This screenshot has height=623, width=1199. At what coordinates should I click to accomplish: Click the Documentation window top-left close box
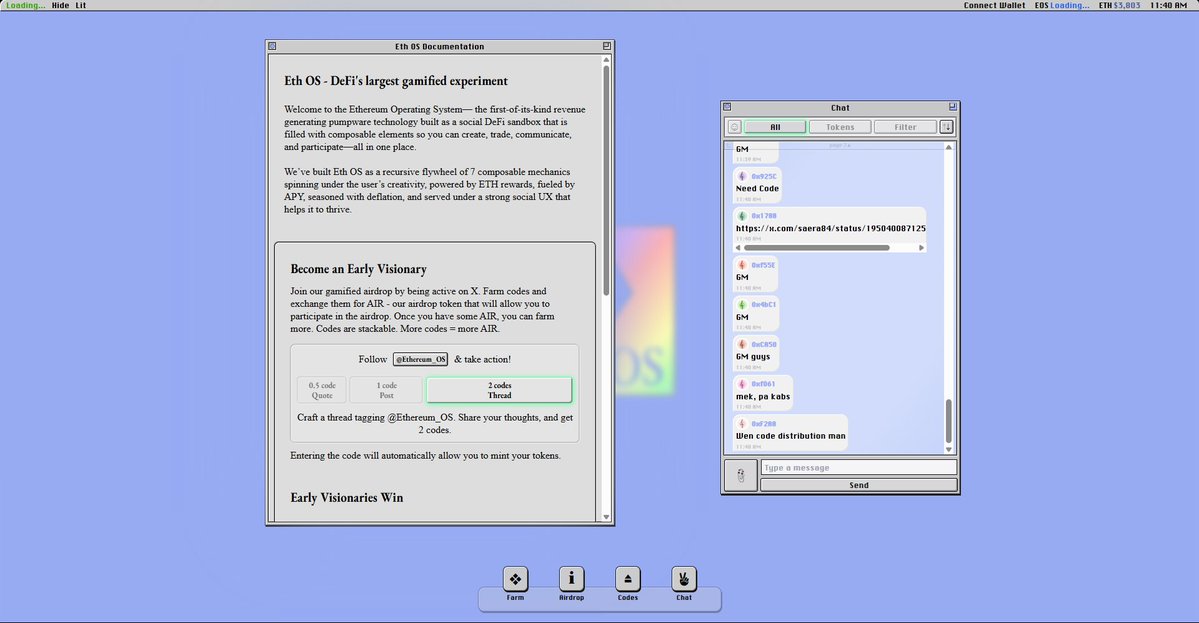tap(272, 46)
